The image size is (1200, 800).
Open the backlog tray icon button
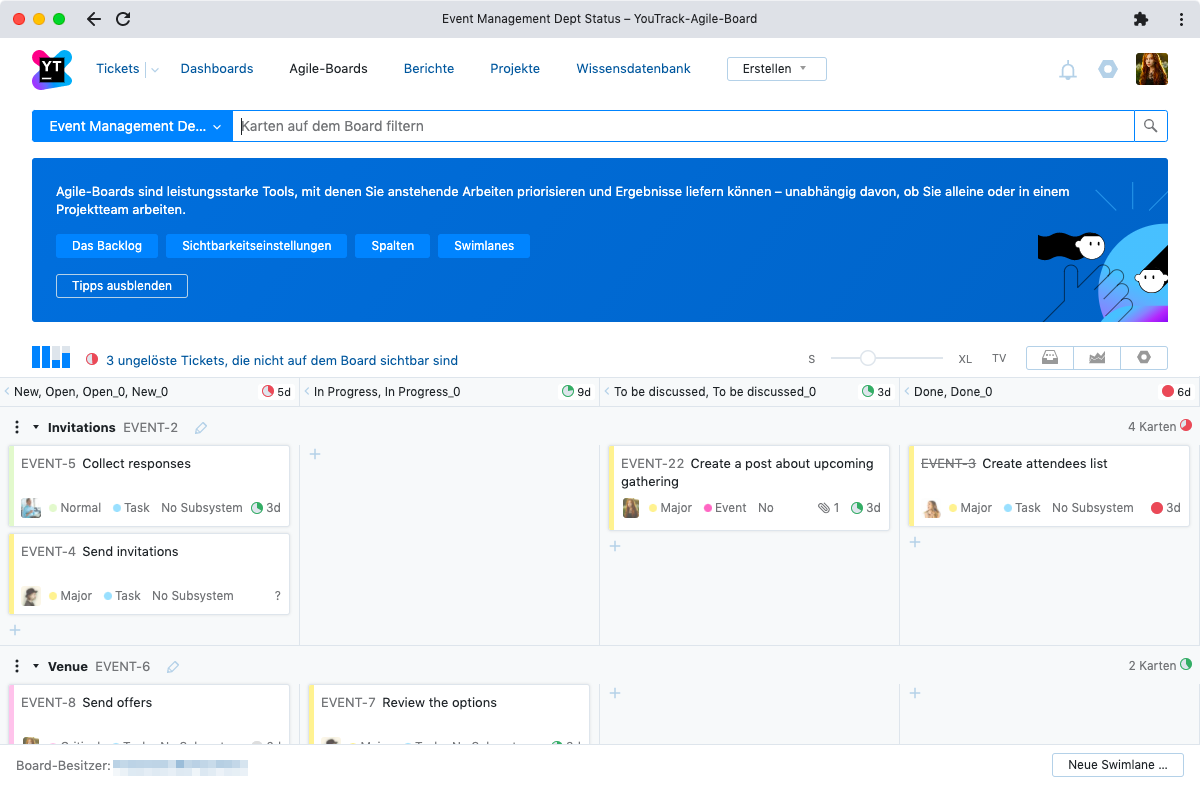[1050, 358]
